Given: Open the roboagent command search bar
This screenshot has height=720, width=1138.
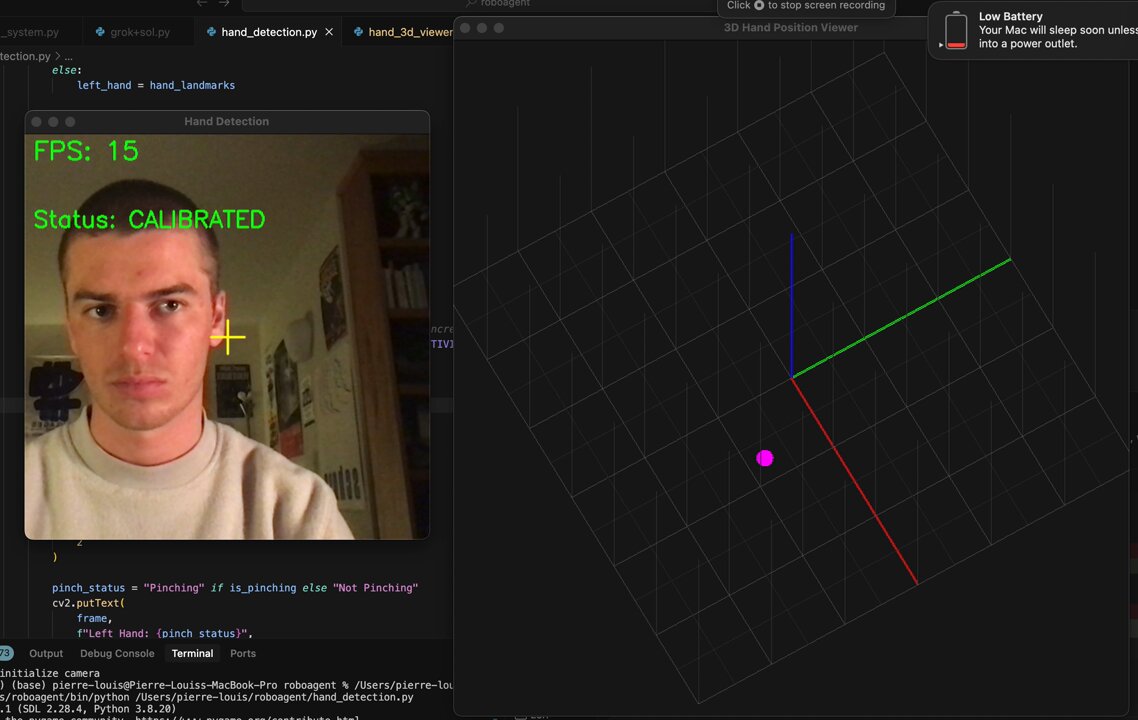Looking at the screenshot, I should (x=498, y=4).
